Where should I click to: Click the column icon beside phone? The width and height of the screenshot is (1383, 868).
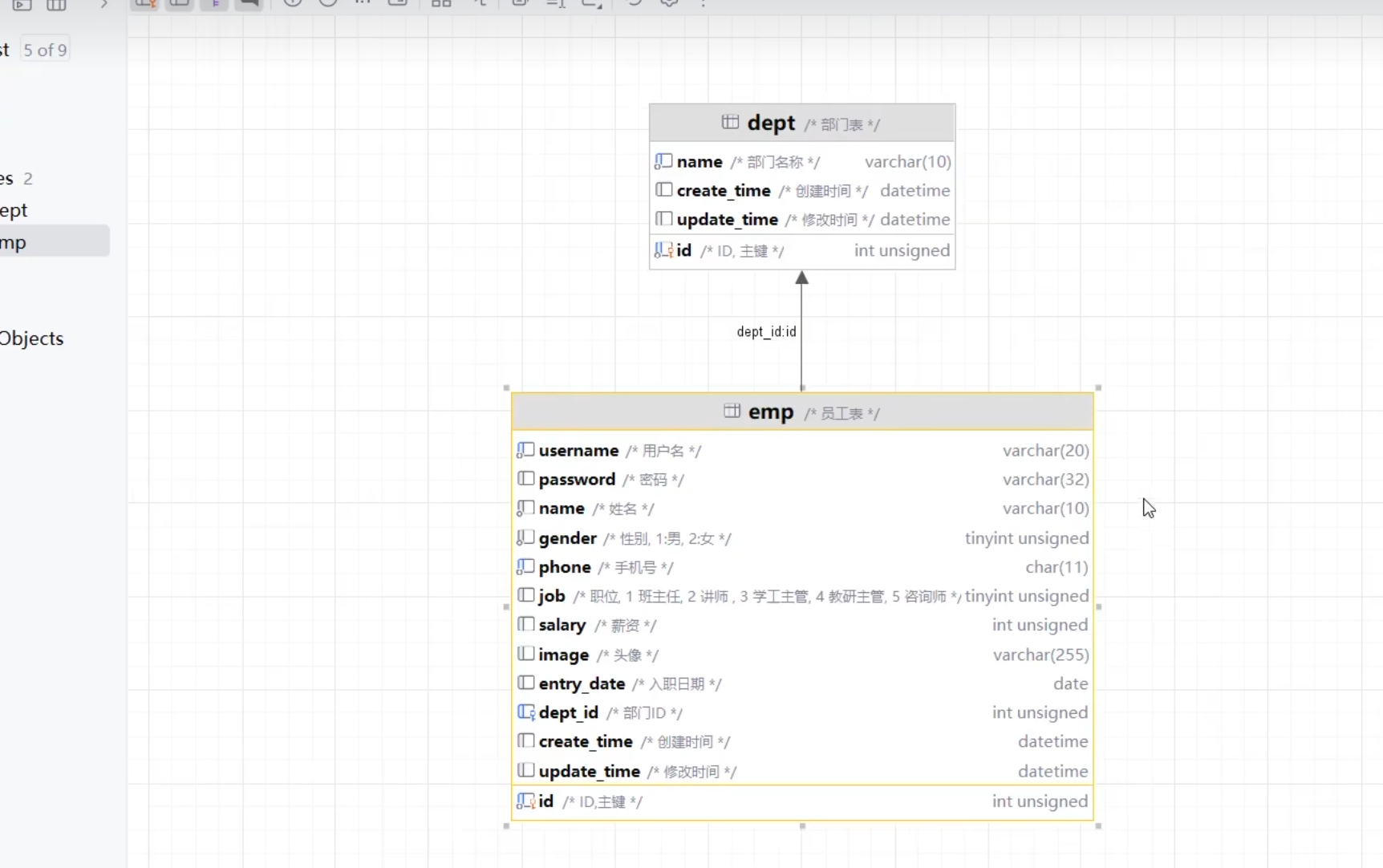click(525, 567)
